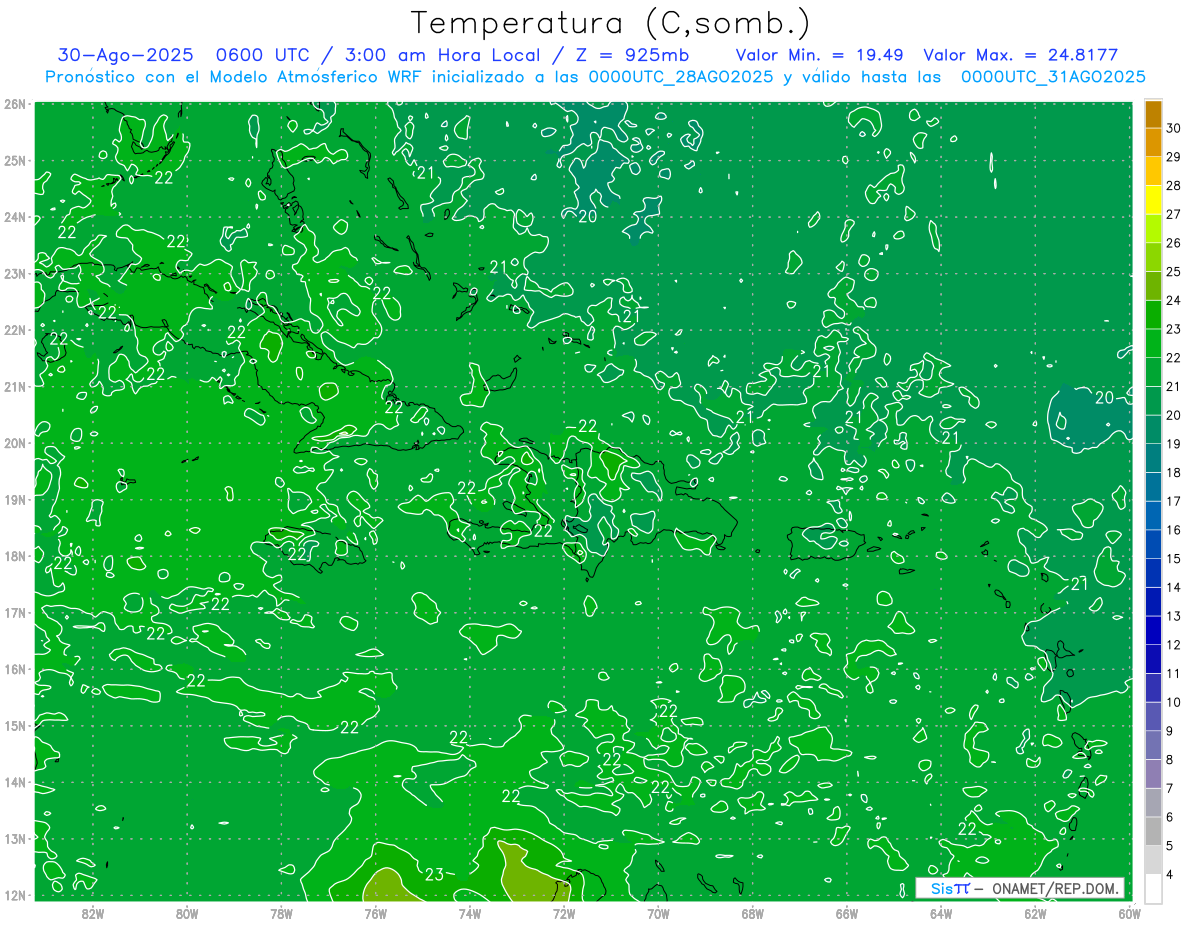The width and height of the screenshot is (1200, 927).
Task: Click the purple legend band between 7 and 8
Action: [1153, 773]
